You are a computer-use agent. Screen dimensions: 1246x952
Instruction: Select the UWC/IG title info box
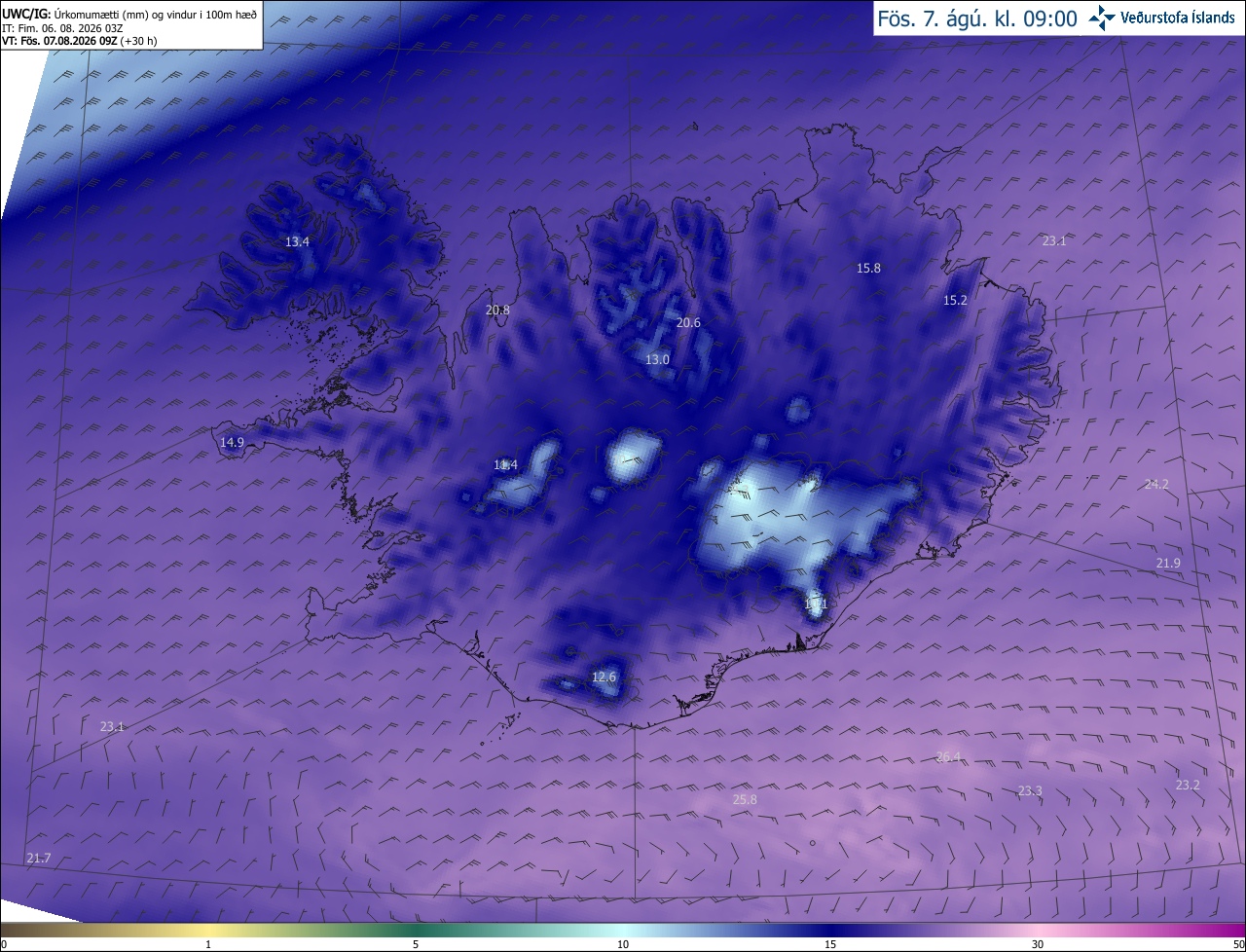tap(130, 24)
